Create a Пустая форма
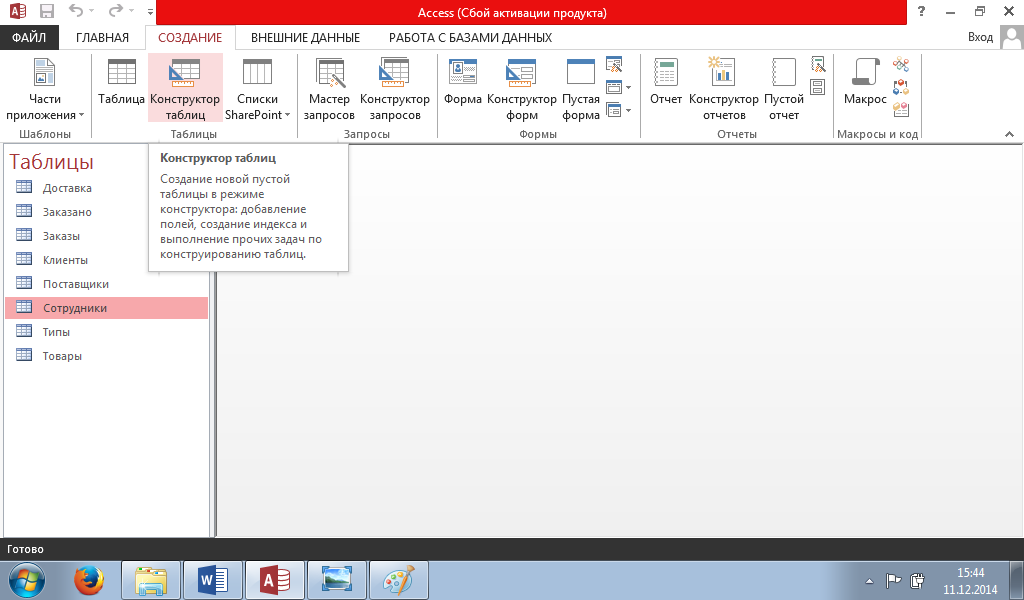Image resolution: width=1024 pixels, height=600 pixels. (581, 89)
